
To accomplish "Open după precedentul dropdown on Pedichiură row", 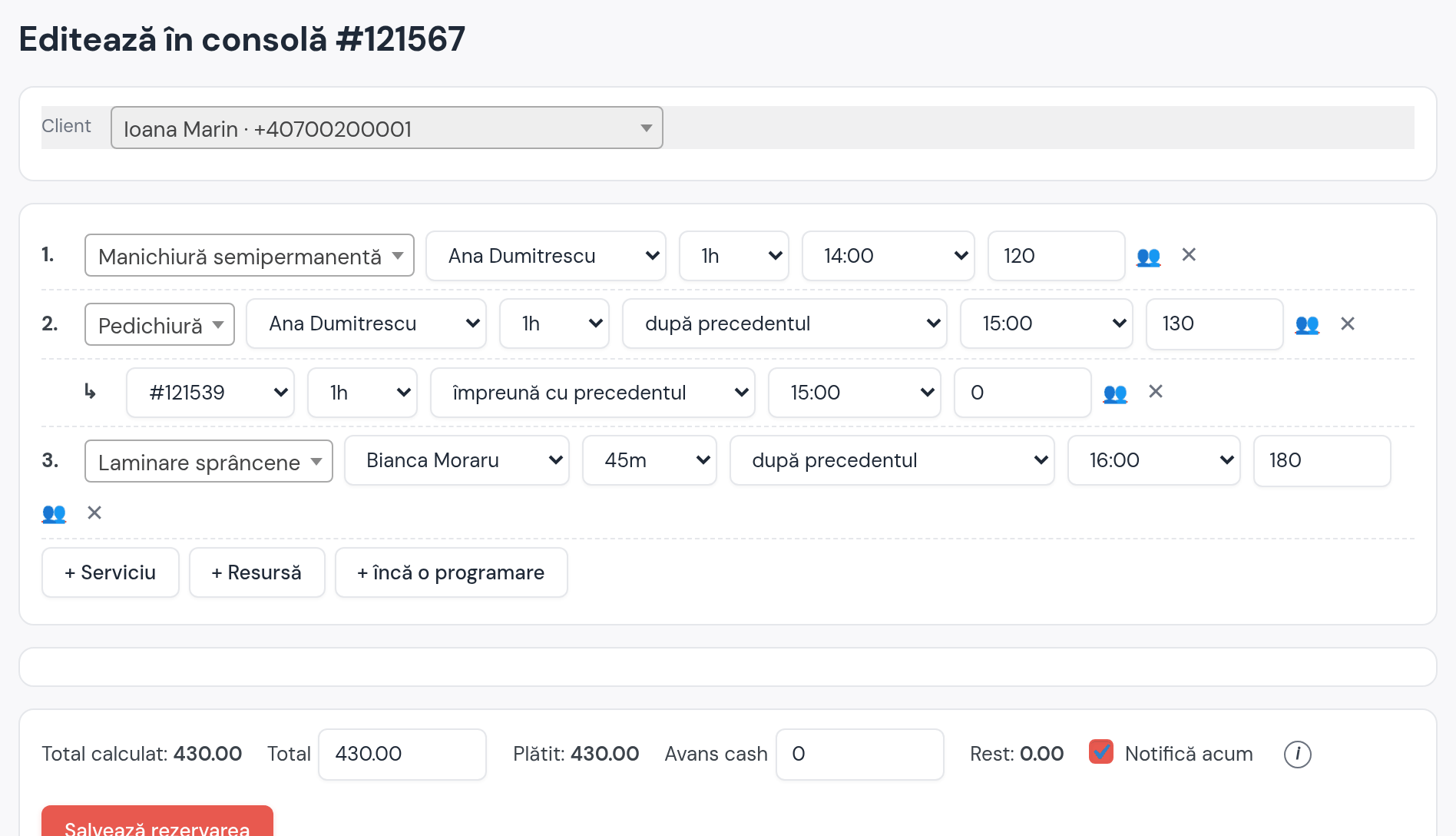I will click(x=785, y=323).
